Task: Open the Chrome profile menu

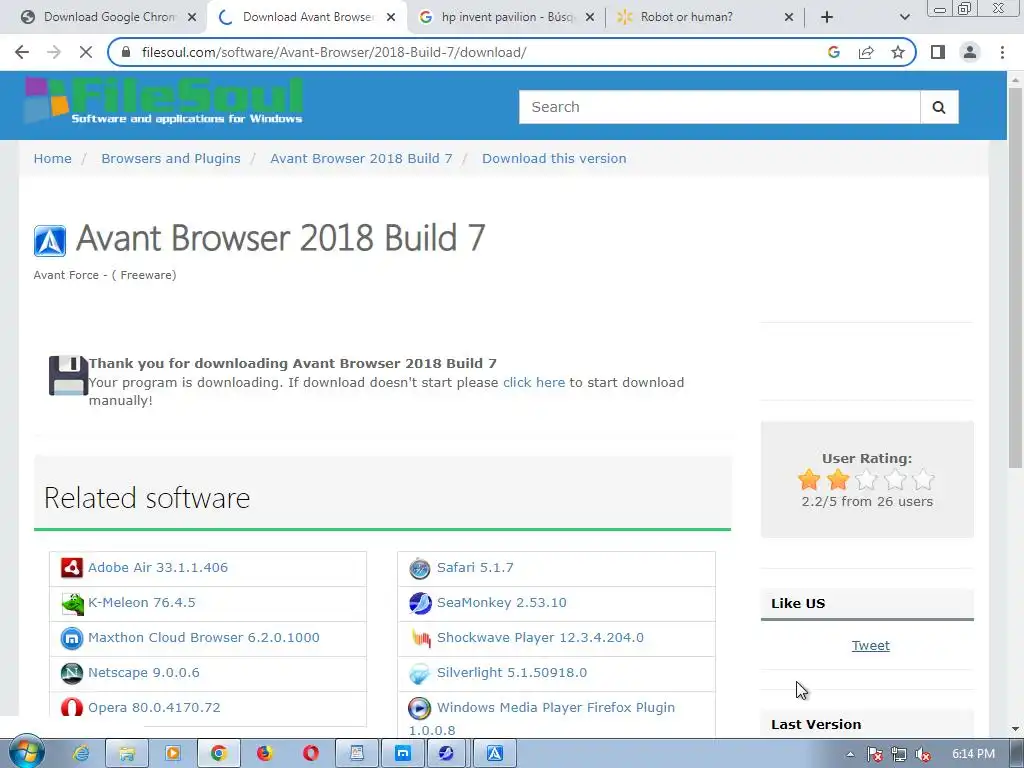Action: tap(970, 52)
